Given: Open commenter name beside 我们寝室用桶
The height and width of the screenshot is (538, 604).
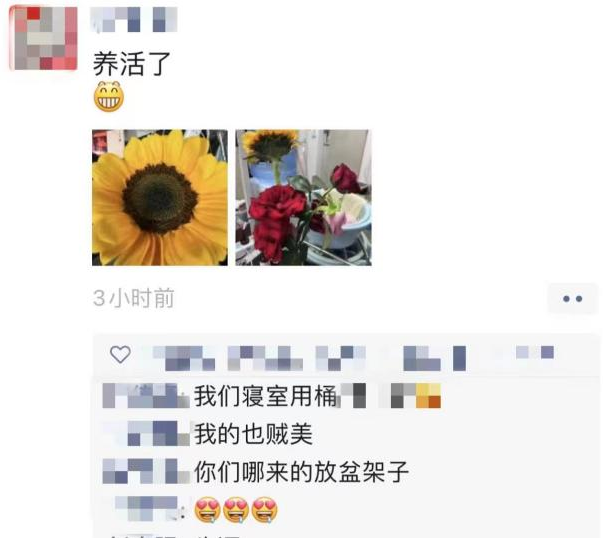Looking at the screenshot, I should 146,396.
